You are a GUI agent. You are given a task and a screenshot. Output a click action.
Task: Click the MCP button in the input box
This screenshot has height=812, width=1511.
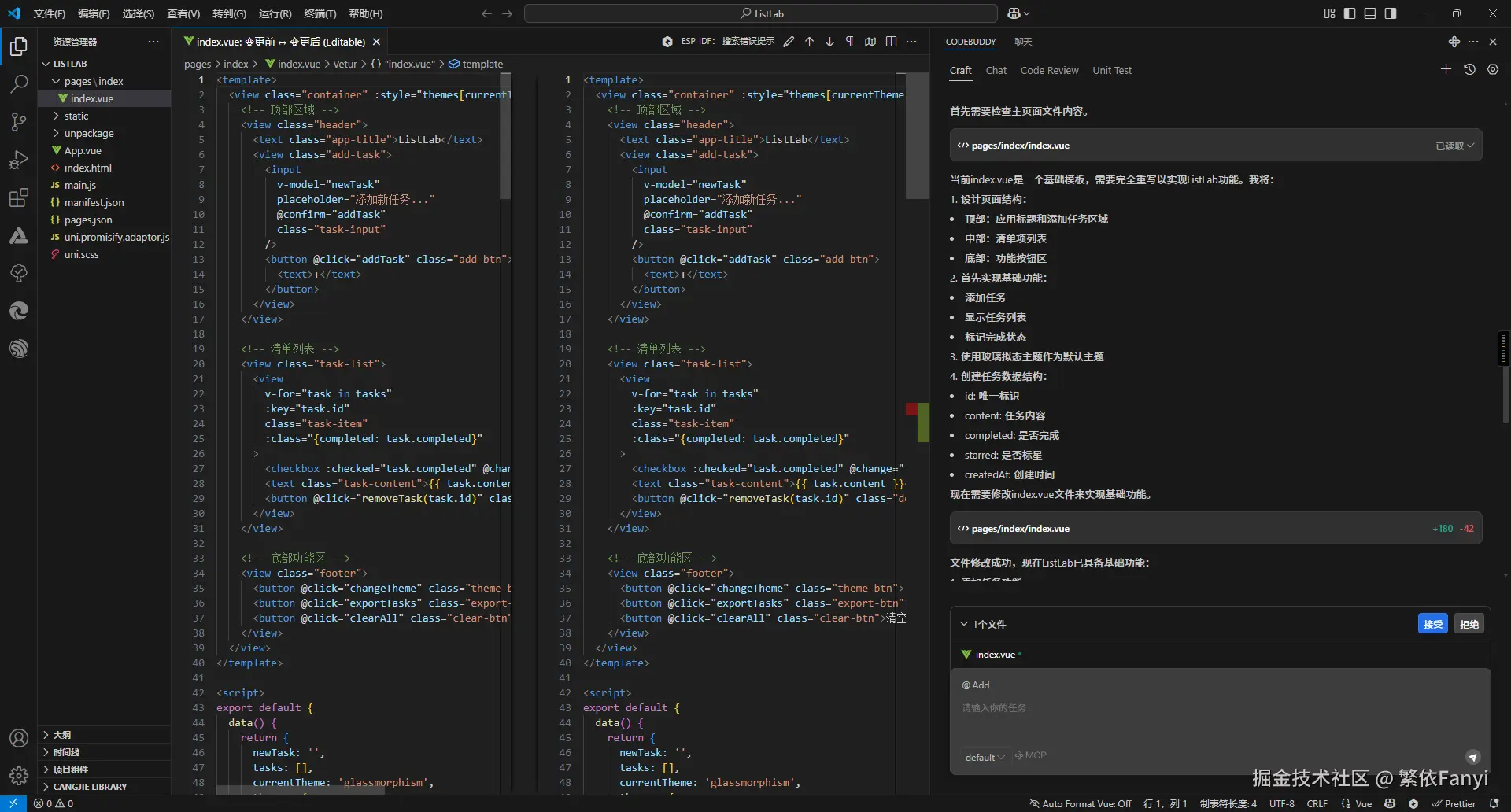(1031, 755)
